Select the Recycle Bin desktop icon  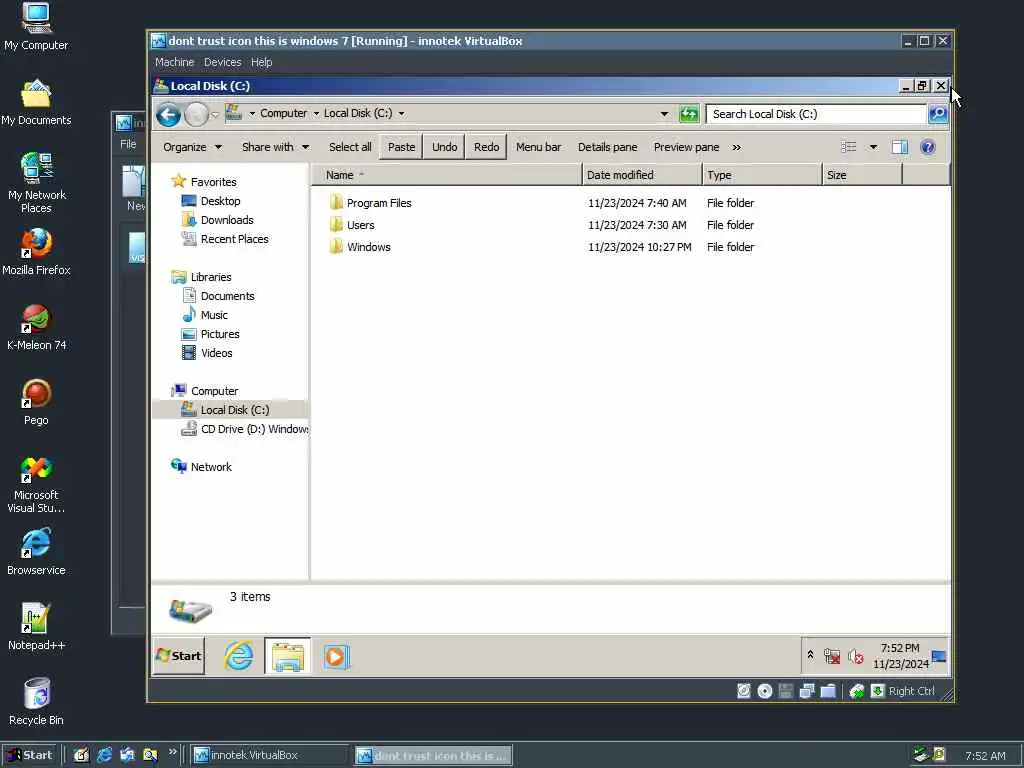(36, 702)
